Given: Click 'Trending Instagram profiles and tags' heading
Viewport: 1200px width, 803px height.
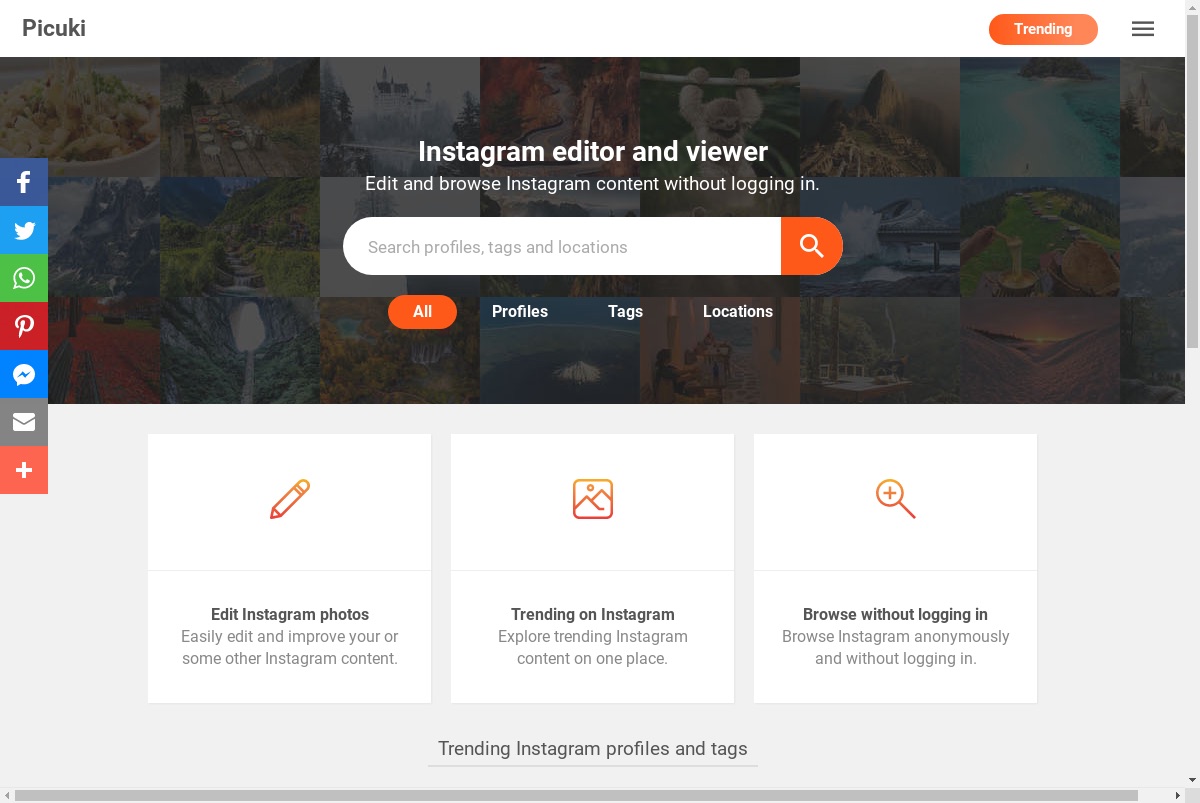Looking at the screenshot, I should pyautogui.click(x=593, y=749).
